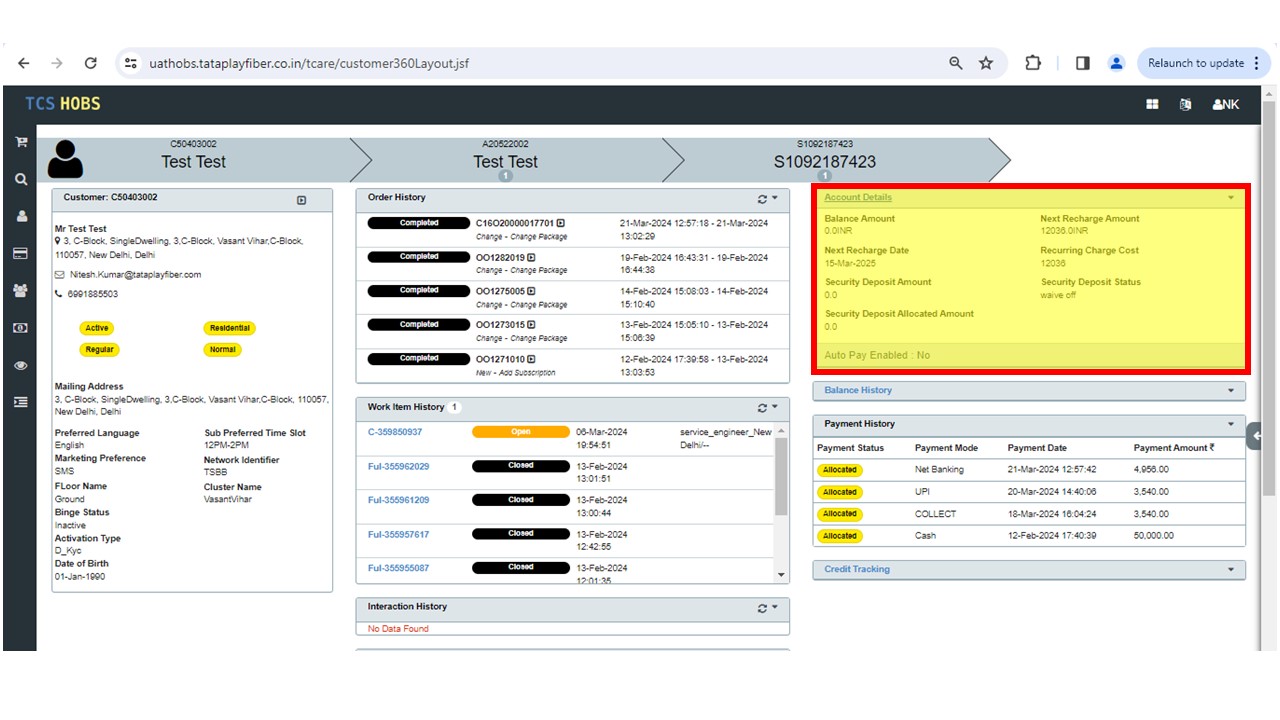
Task: Reload the browser page
Action: tap(90, 63)
